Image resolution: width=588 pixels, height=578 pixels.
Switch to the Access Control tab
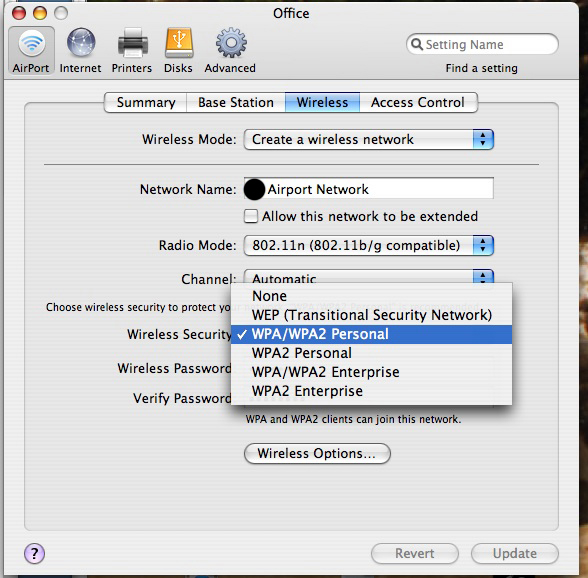click(418, 102)
